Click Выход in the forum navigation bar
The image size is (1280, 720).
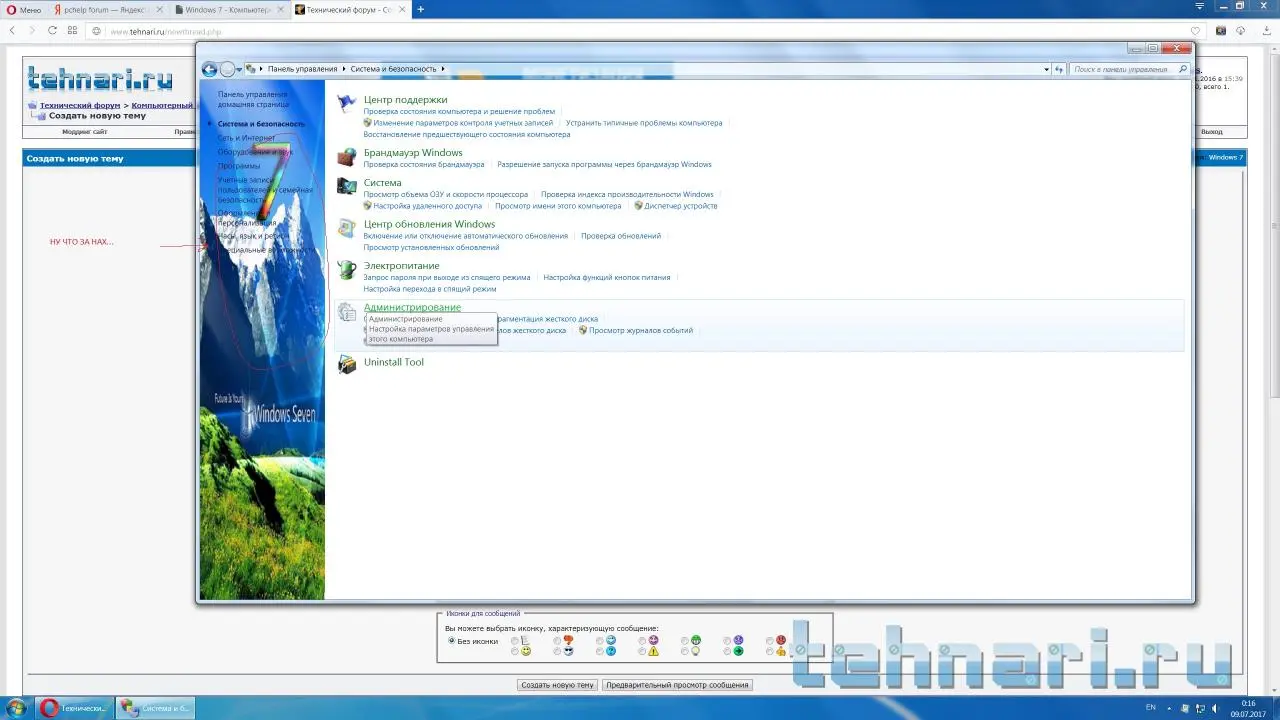point(1212,132)
